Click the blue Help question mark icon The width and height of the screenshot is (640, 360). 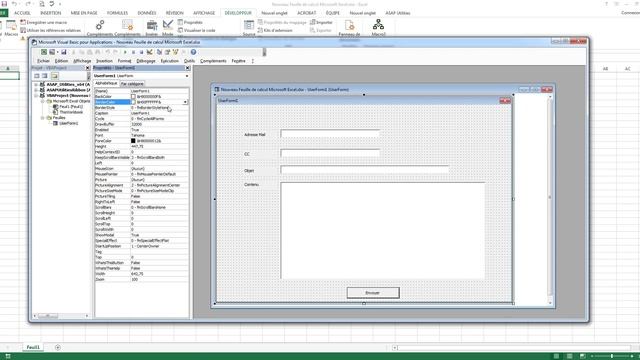(193, 52)
